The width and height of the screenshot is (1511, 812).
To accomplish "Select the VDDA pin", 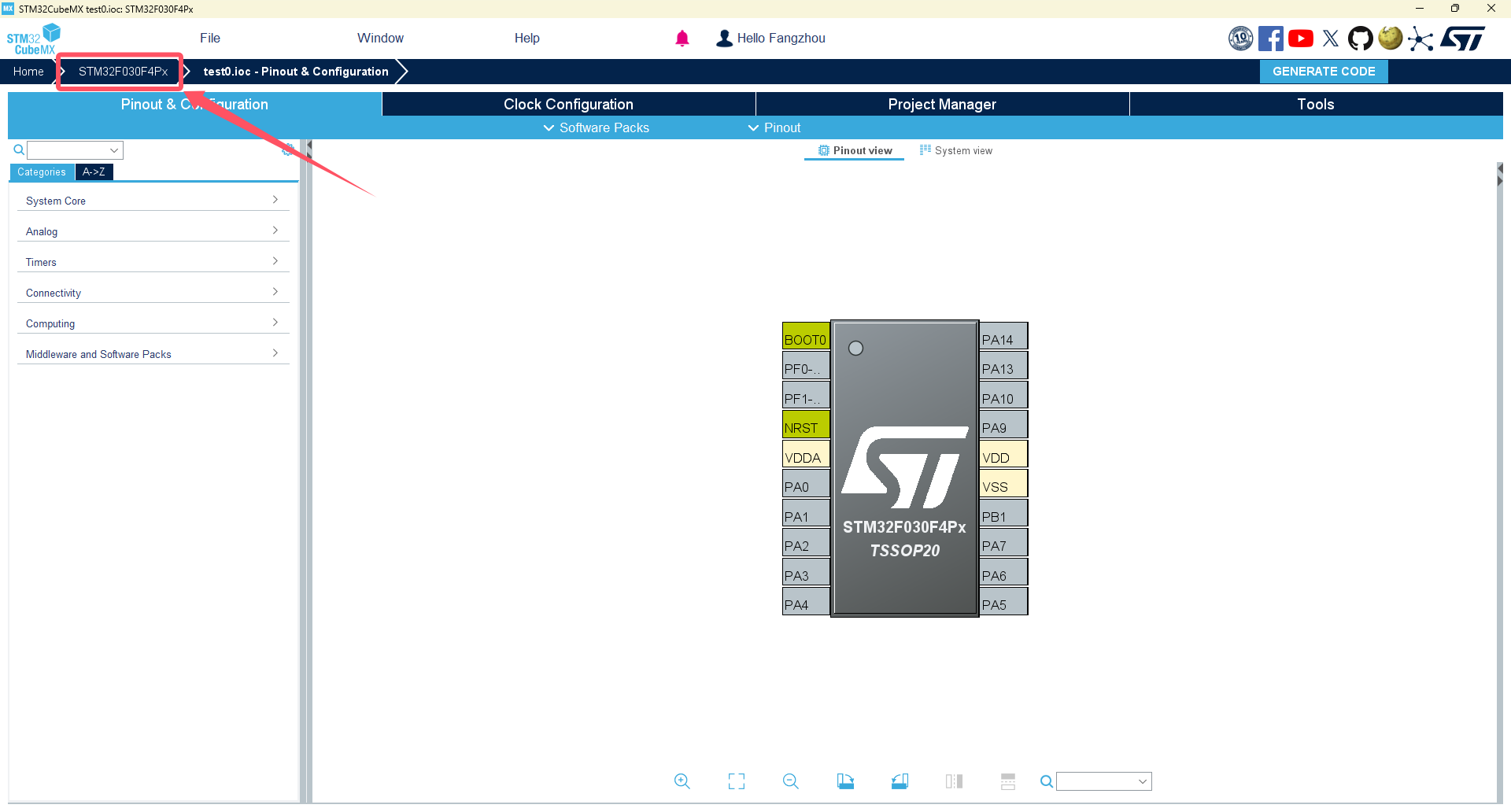I will click(806, 455).
